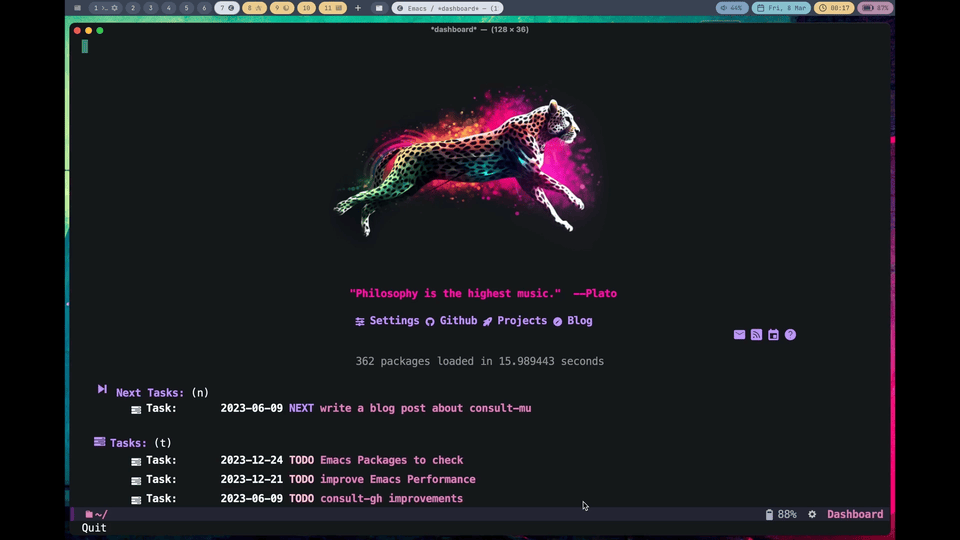The width and height of the screenshot is (960, 540).
Task: Click the Next Tasks skip-forward icon
Action: pyautogui.click(x=102, y=389)
